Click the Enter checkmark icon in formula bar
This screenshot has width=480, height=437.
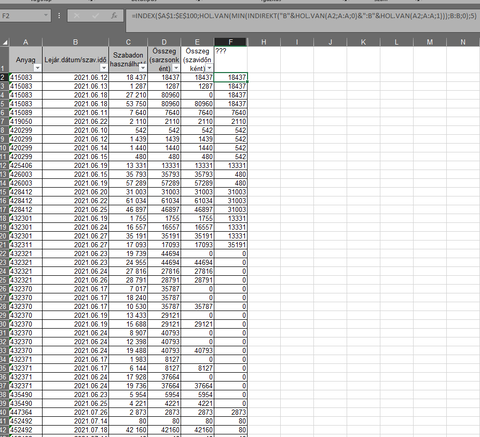[96, 16]
